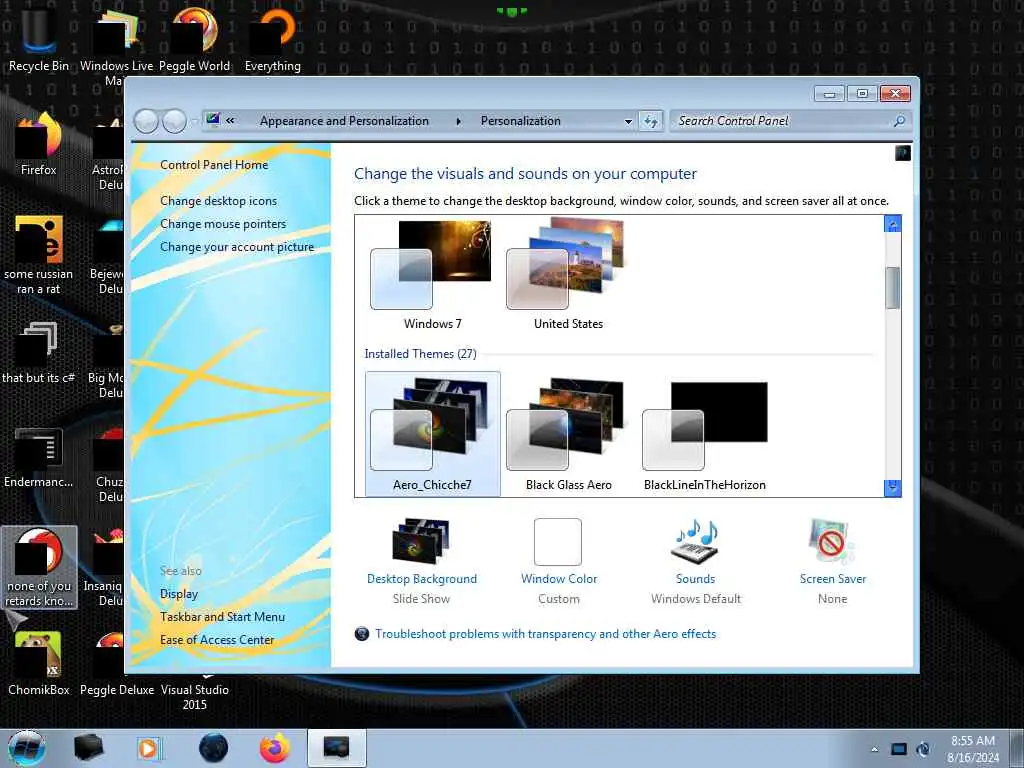This screenshot has width=1024, height=768.
Task: Open the Sounds settings icon
Action: coord(696,560)
